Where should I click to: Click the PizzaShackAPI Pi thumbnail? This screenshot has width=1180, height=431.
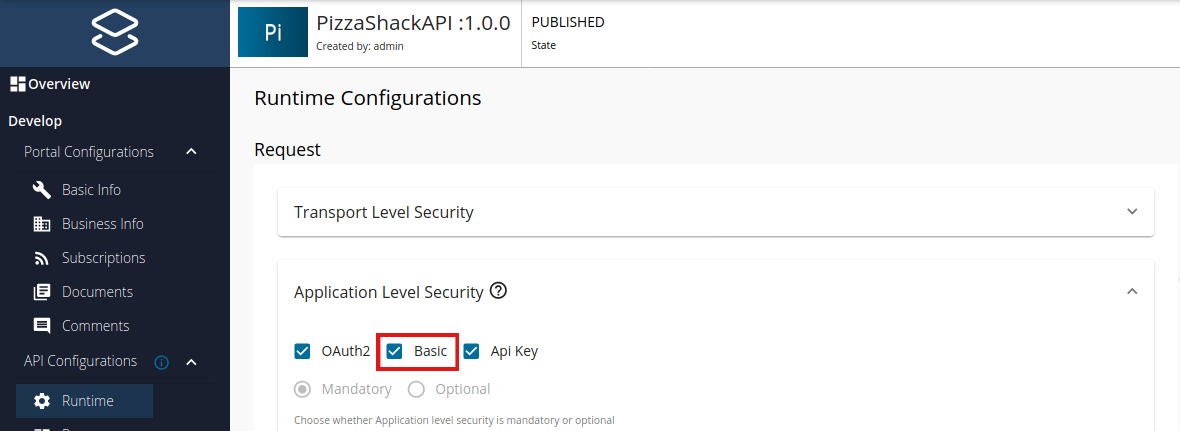click(273, 33)
